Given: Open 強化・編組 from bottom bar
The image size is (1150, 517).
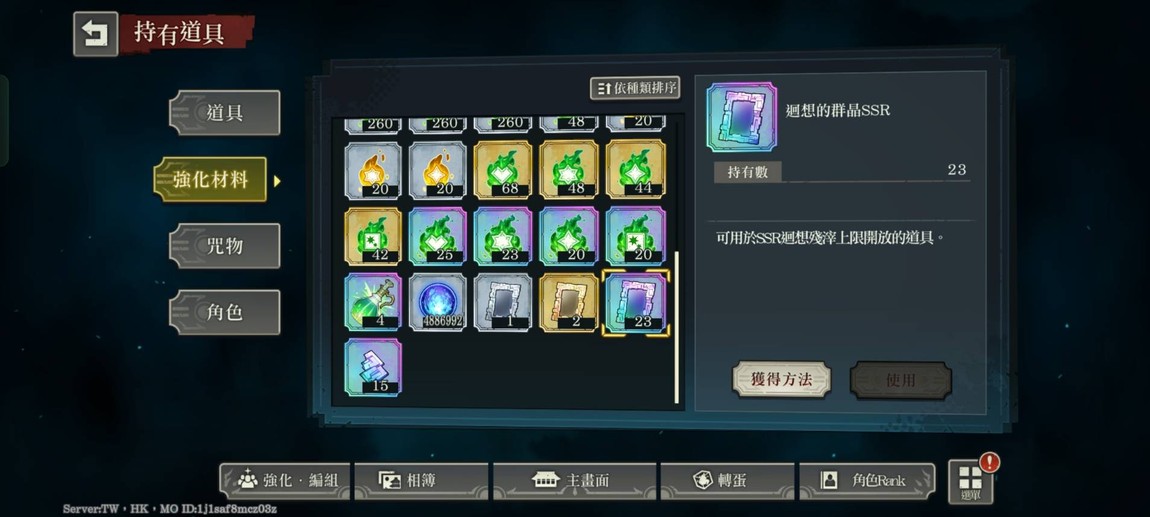Looking at the screenshot, I should [x=285, y=481].
